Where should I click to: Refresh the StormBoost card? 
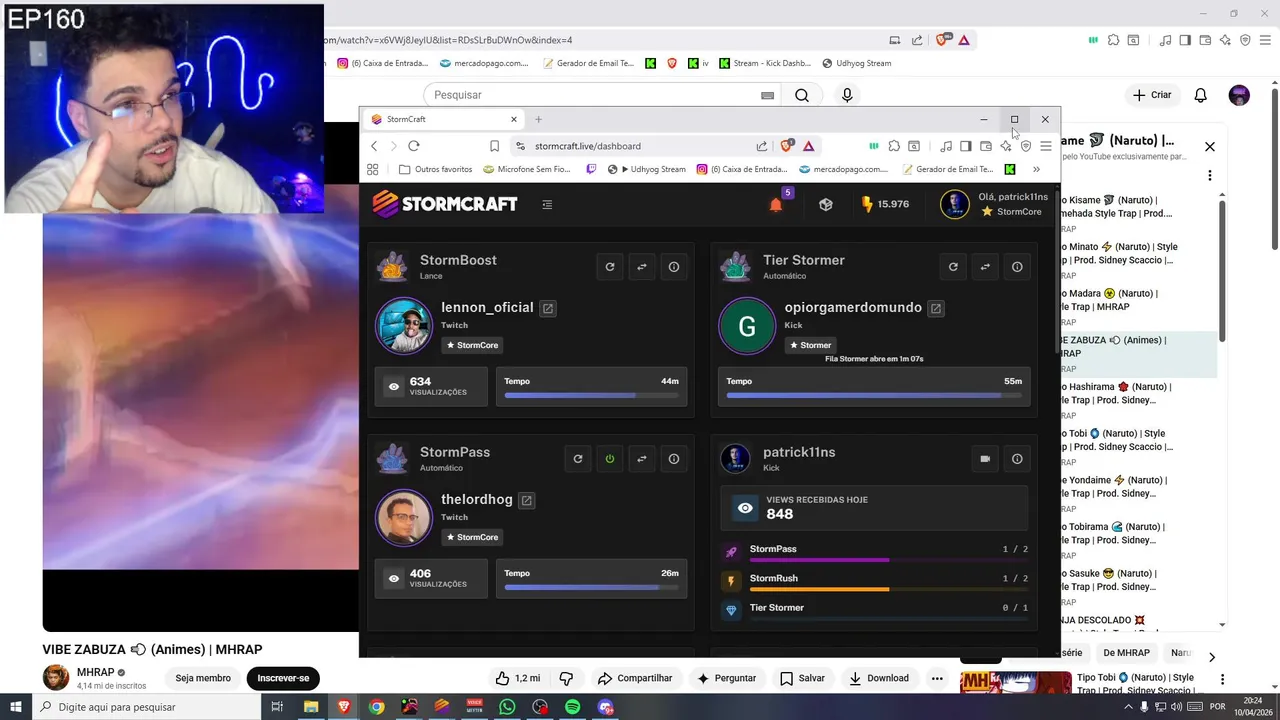[x=610, y=267]
